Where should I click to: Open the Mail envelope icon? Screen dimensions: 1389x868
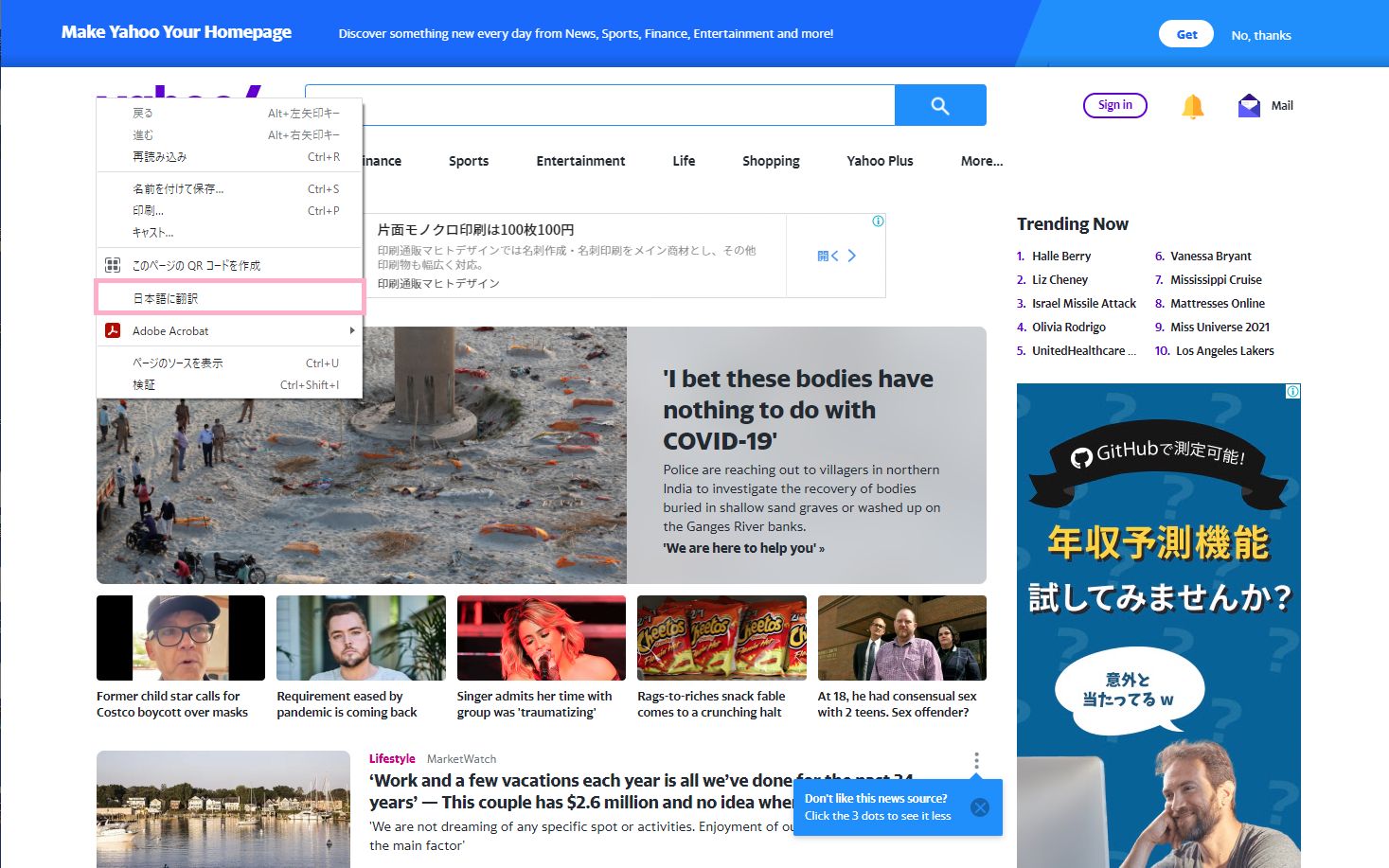[1249, 105]
